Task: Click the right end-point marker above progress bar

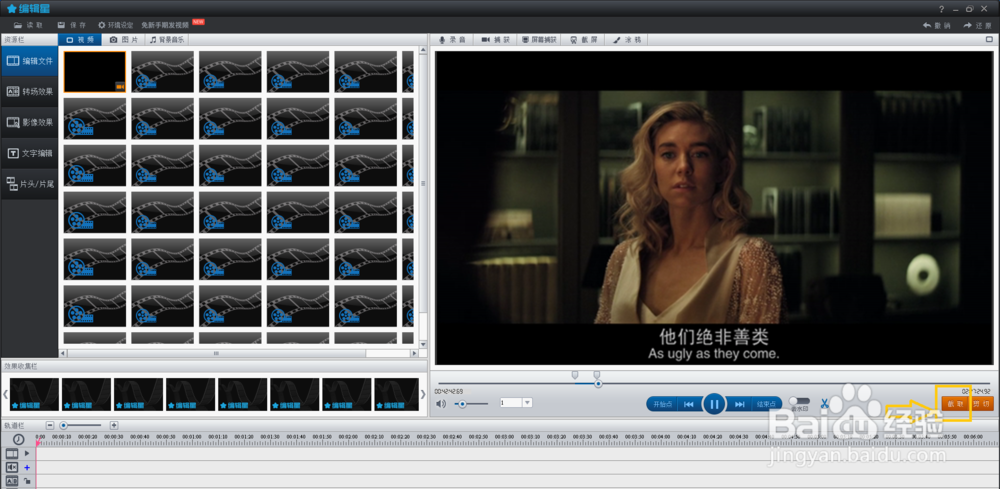Action: 596,376
